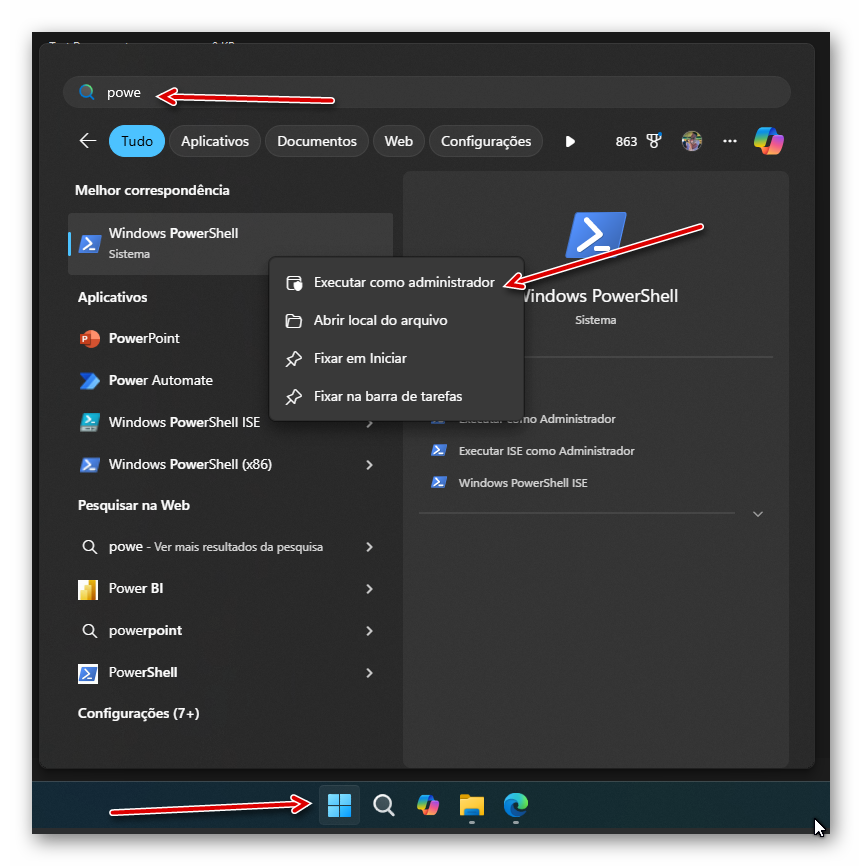Click the Power Automate icon
862x866 pixels.
click(x=90, y=381)
